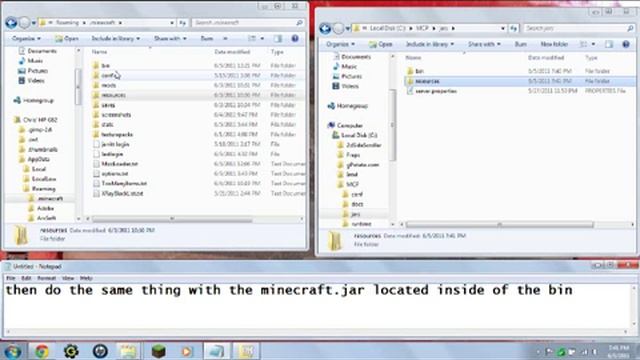Viewport: 640px width, 360px height.
Task: Open Organize dropdown in .minecraft window
Action: click(x=26, y=38)
